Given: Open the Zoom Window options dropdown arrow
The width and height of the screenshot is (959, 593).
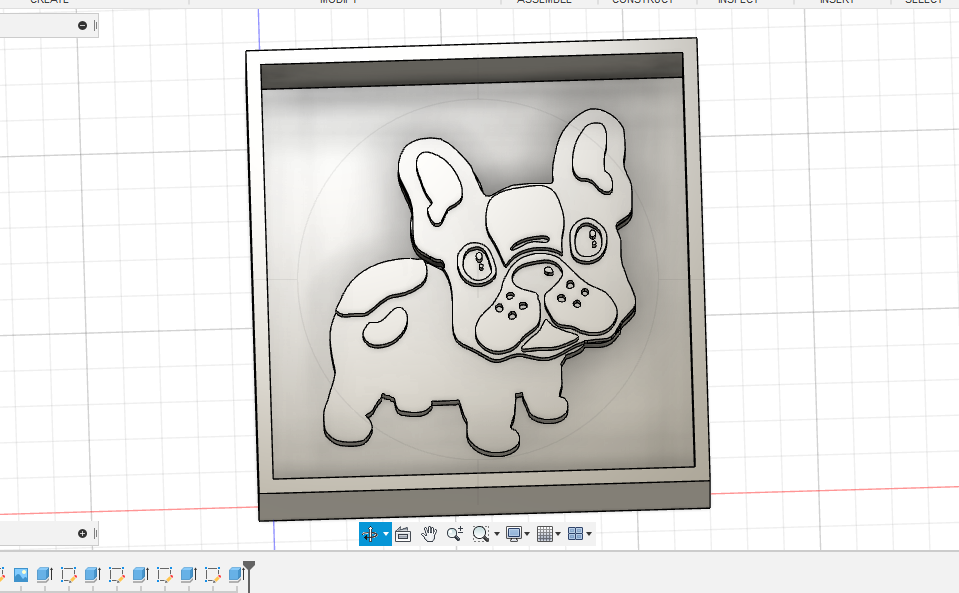Looking at the screenshot, I should tap(497, 534).
